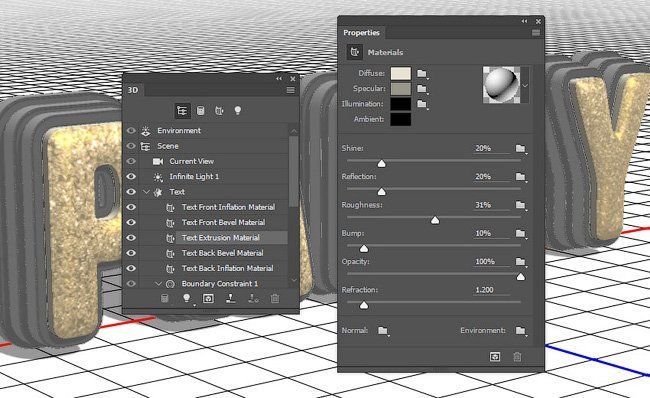Click scroll down arrow in 3D panel
The width and height of the screenshot is (650, 398).
pos(294,280)
